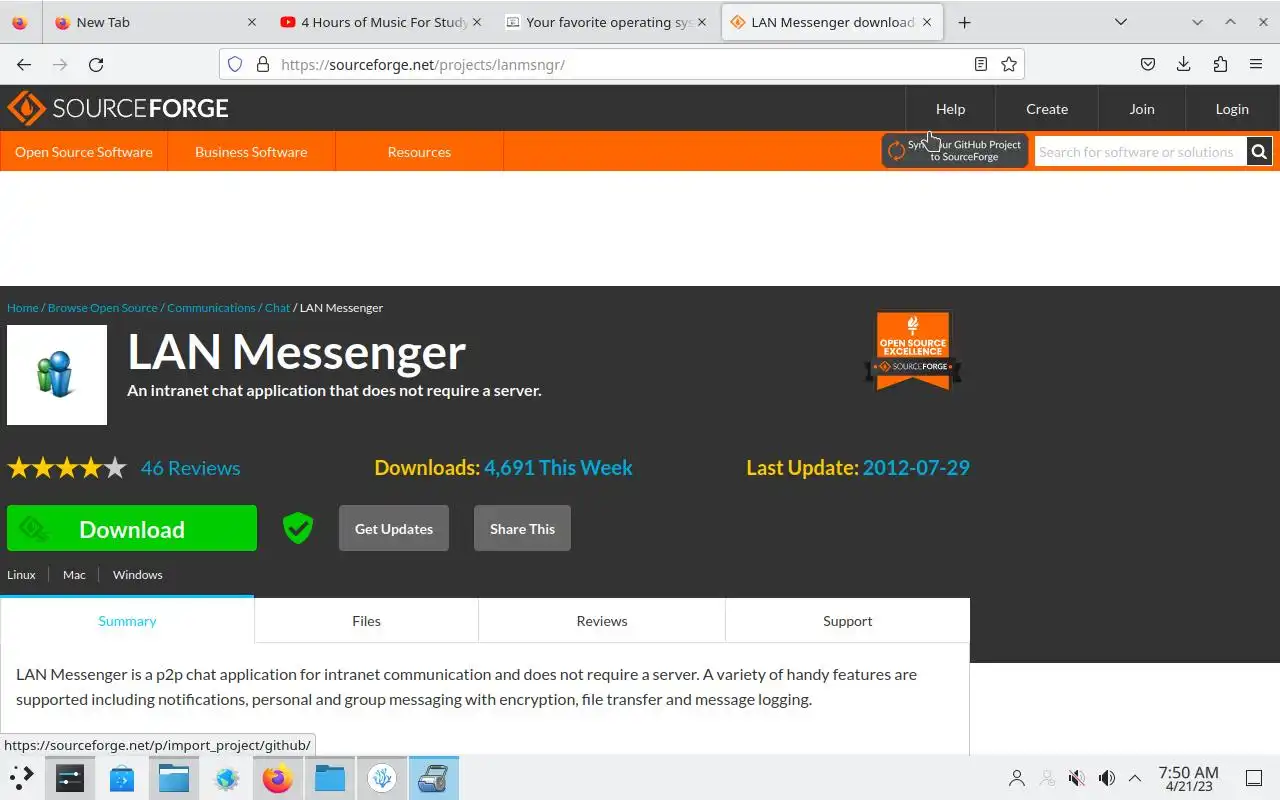
Task: Click the muted audio tray icon
Action: pyautogui.click(x=1077, y=778)
